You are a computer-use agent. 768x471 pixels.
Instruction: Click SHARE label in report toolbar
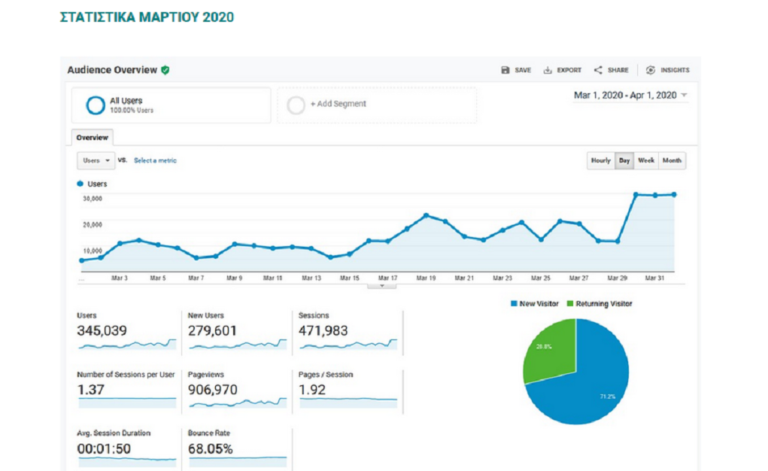coord(618,70)
